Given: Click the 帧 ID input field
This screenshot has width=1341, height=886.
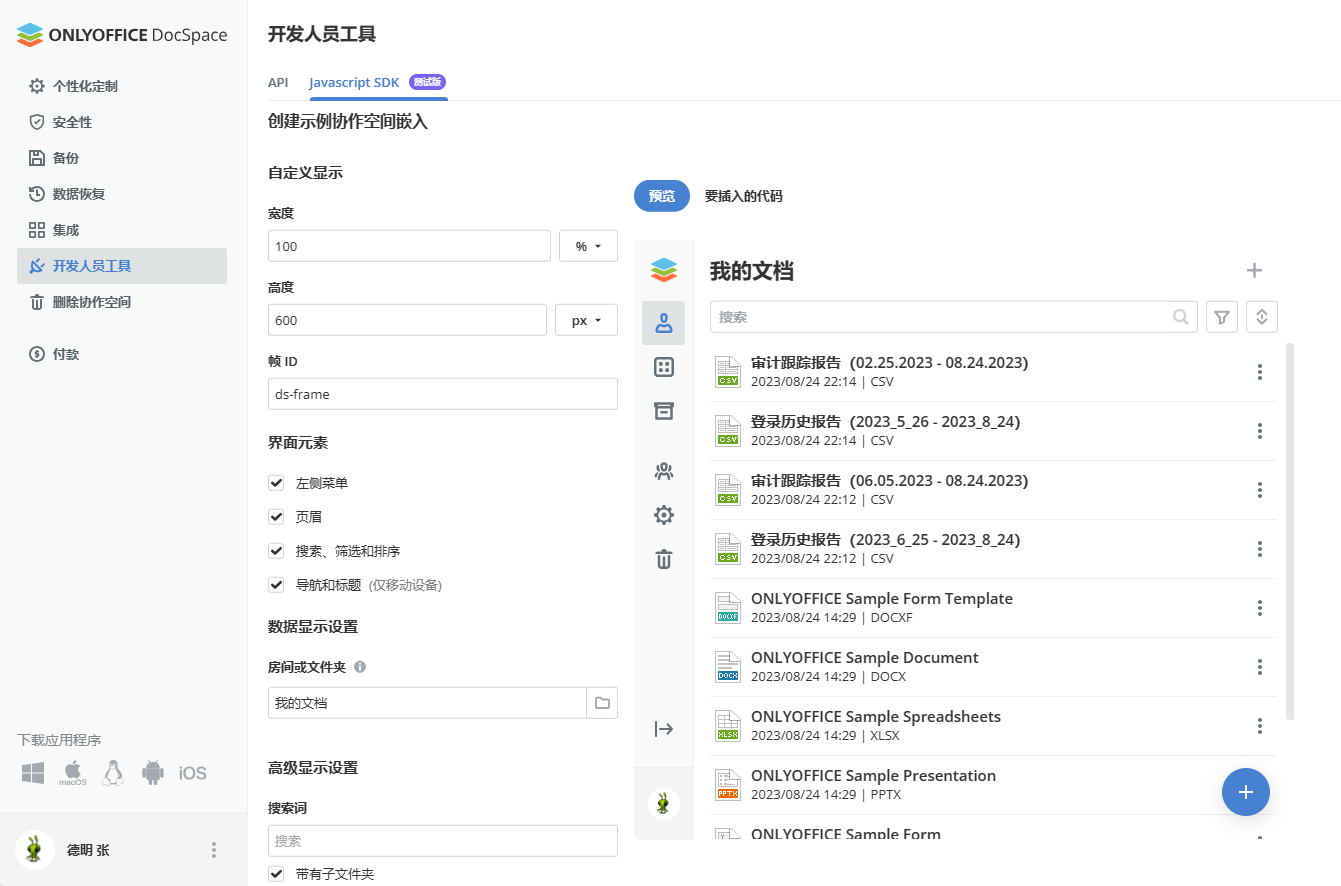Looking at the screenshot, I should [x=443, y=394].
